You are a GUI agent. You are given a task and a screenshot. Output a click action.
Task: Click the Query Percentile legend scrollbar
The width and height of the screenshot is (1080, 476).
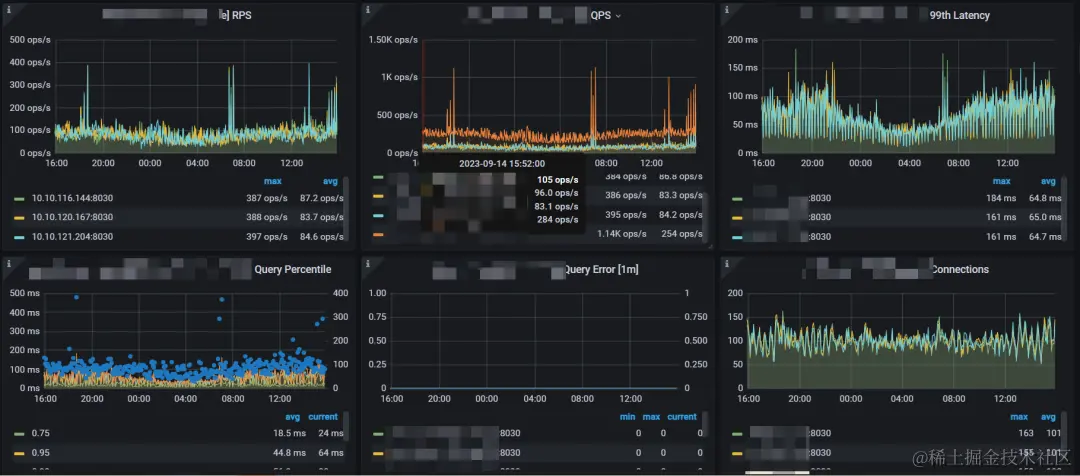tap(345, 427)
